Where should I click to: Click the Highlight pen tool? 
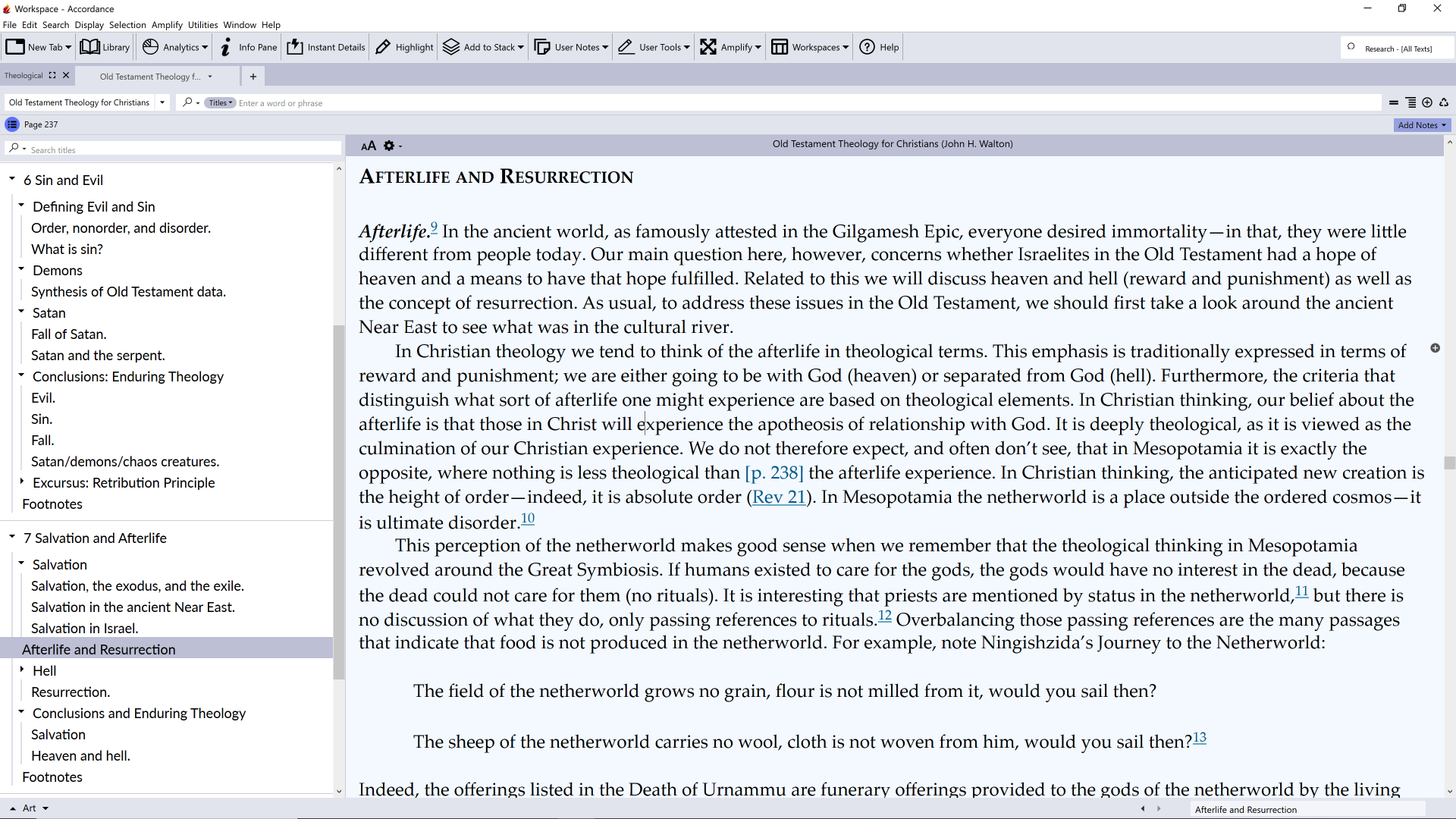(404, 47)
